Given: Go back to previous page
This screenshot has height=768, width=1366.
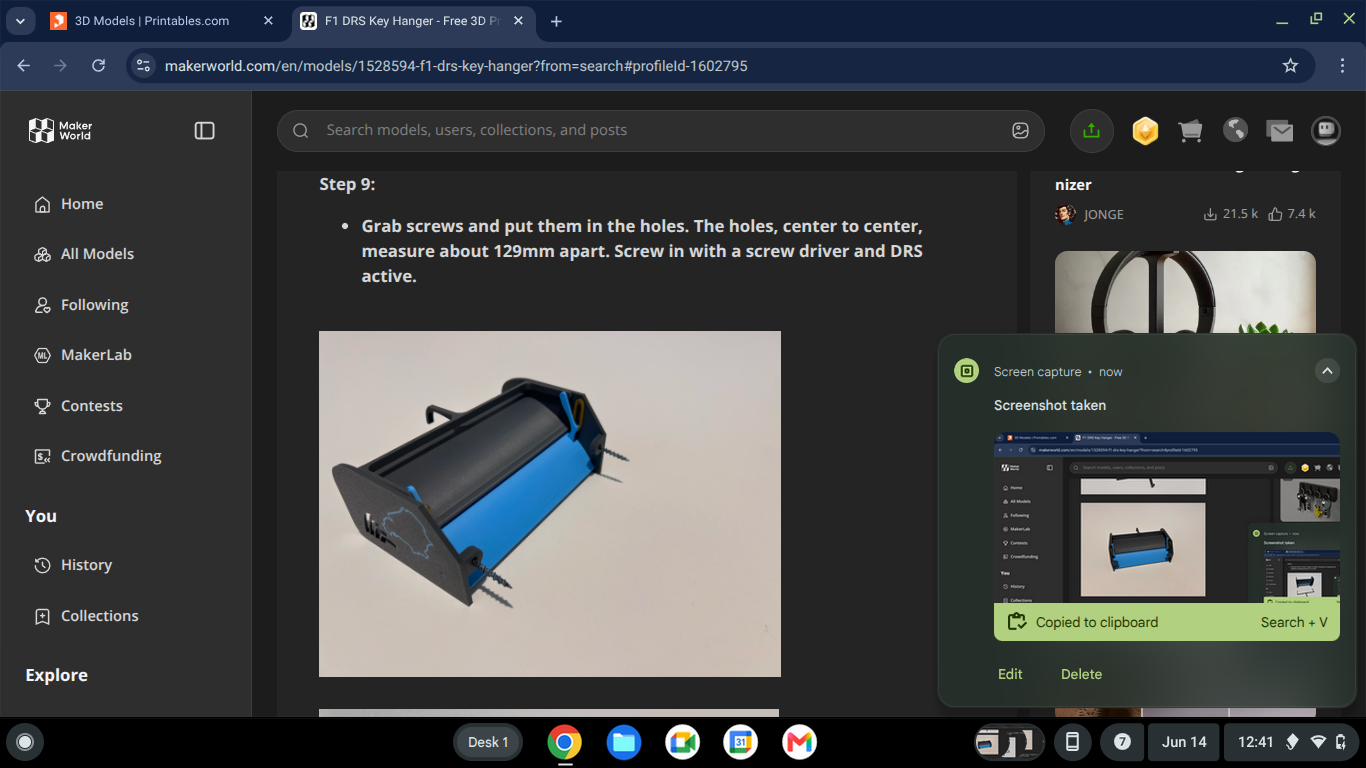Looking at the screenshot, I should [x=24, y=65].
